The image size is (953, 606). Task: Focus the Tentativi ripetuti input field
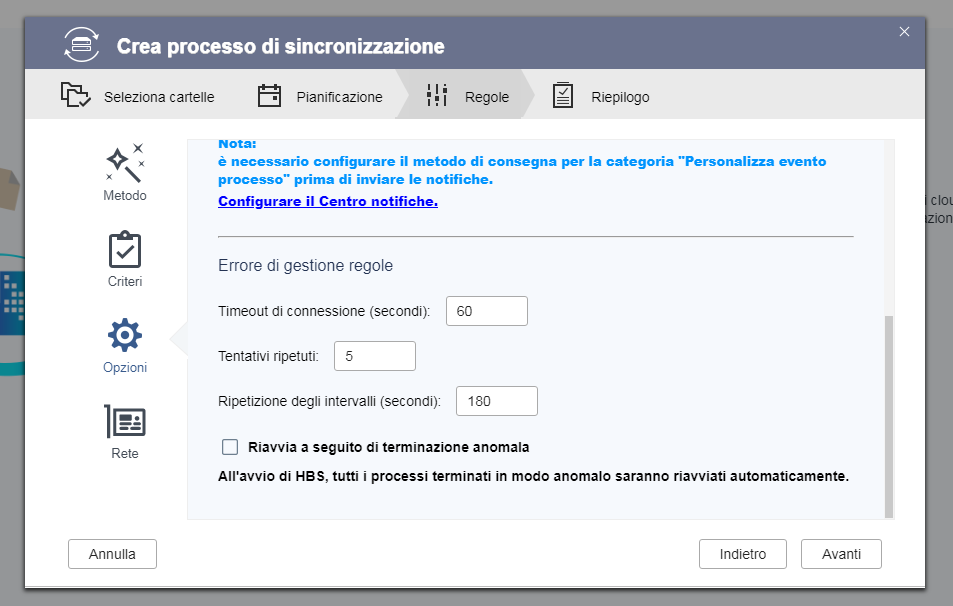(x=374, y=355)
